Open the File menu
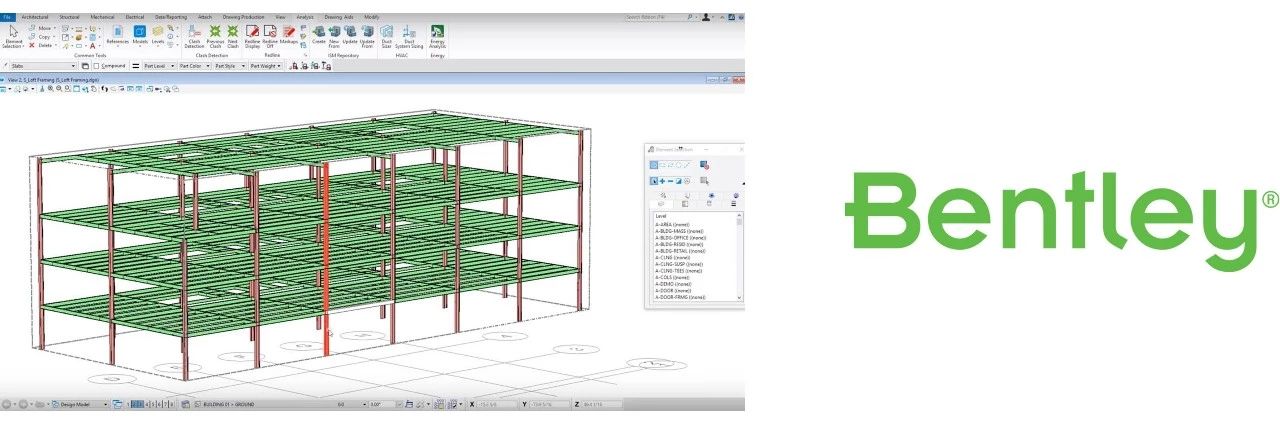Screen dimensions: 1280x426 7,17
